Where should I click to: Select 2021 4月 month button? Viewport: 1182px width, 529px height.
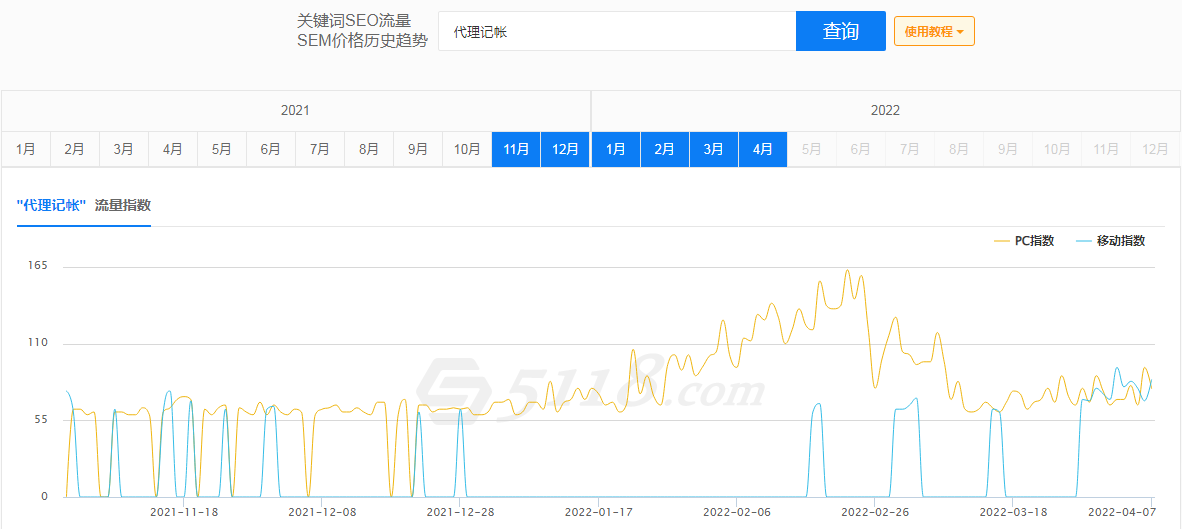[173, 149]
